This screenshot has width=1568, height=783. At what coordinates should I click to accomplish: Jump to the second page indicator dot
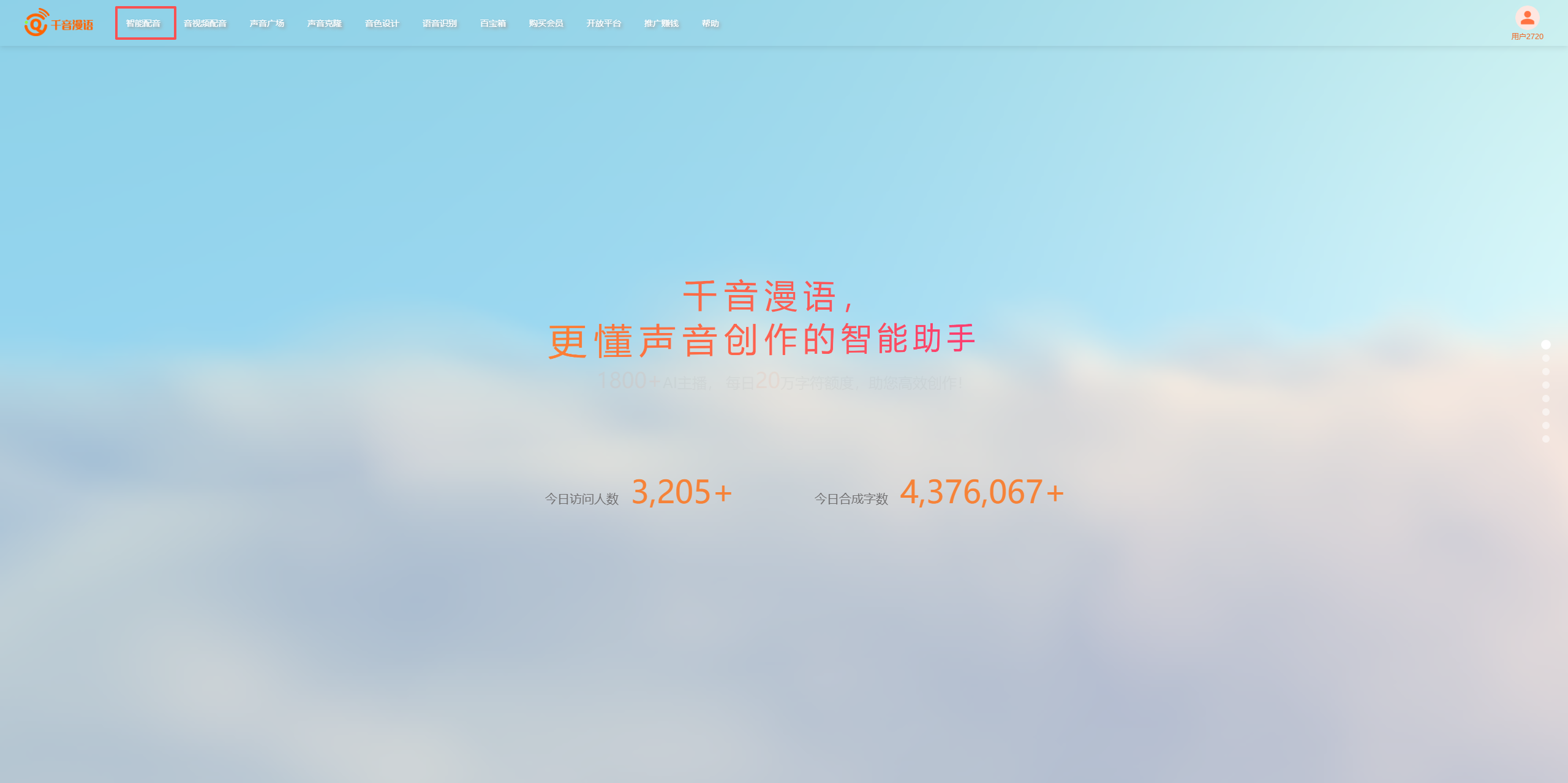[1546, 358]
